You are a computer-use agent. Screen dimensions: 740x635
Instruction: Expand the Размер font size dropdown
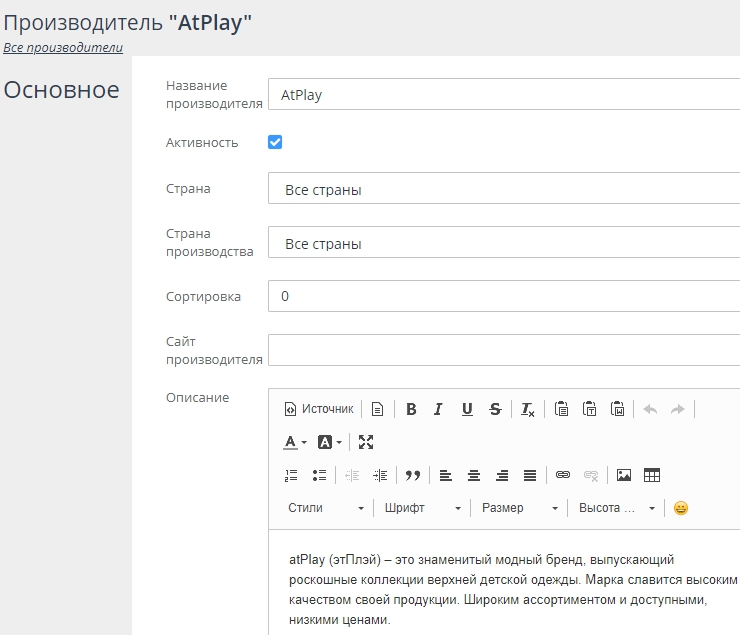(x=519, y=508)
